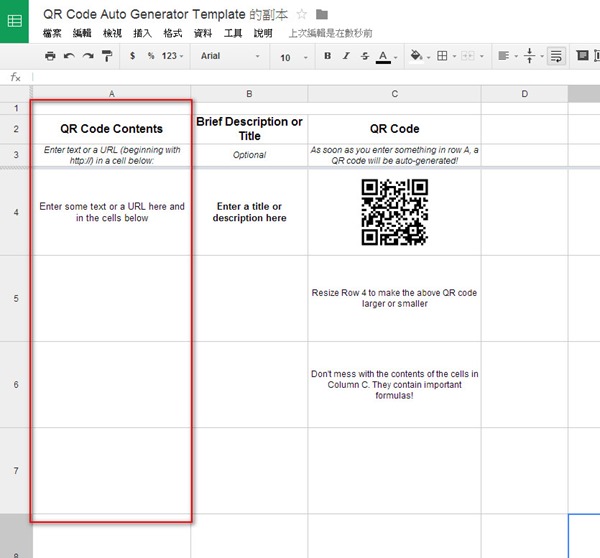Screen dimensions: 600x558
Task: Undo the last action
Action: 69,57
